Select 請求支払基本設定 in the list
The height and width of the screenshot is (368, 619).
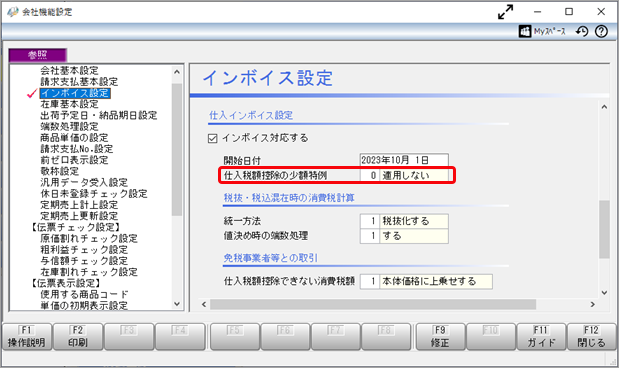[79, 82]
